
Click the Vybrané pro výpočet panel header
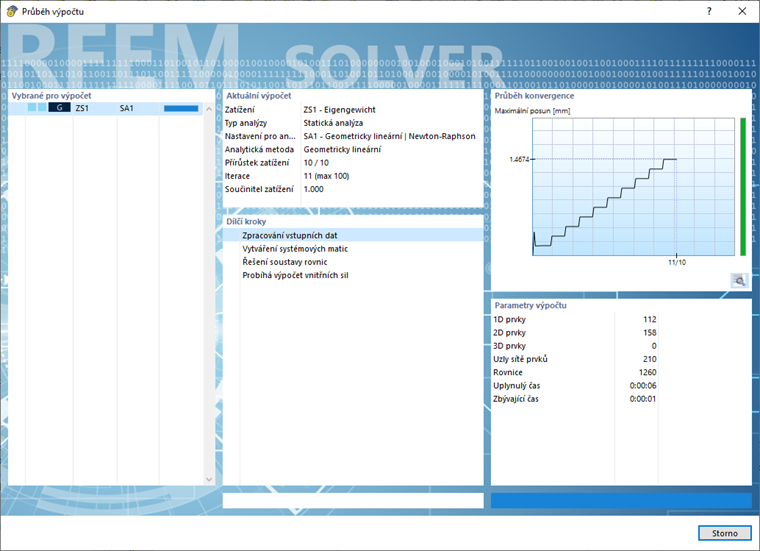pos(51,95)
